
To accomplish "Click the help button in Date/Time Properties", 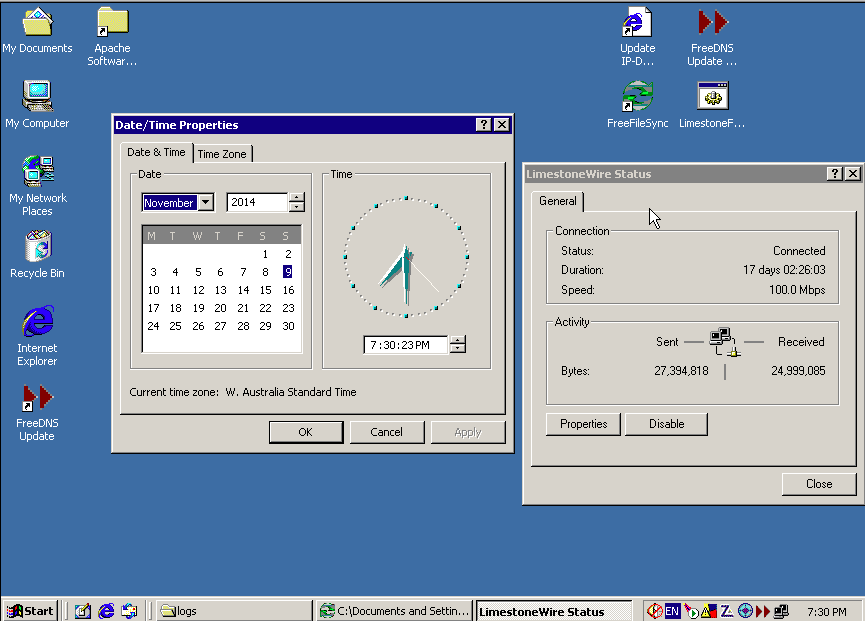I will click(x=483, y=125).
